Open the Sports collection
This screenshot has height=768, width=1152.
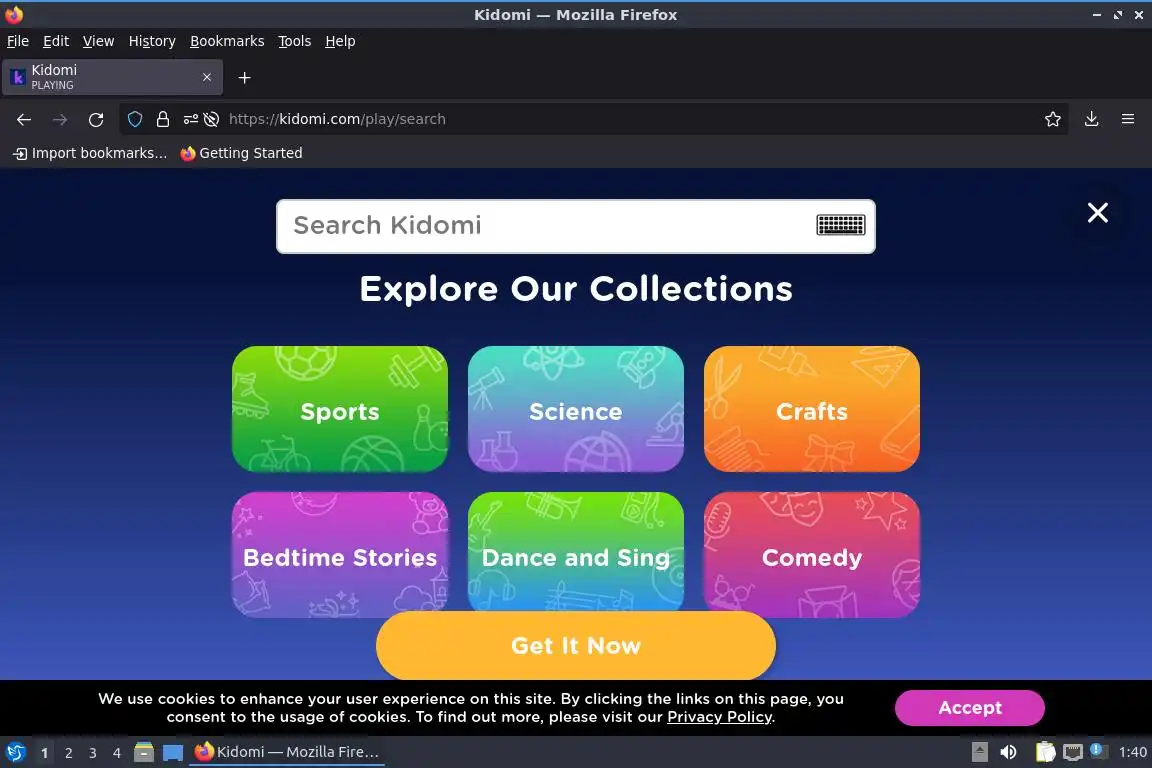tap(339, 409)
